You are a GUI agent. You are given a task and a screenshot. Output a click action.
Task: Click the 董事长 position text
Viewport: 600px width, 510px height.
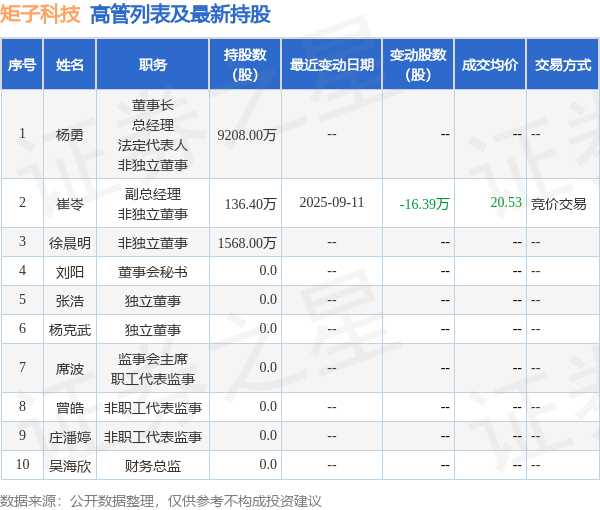[x=153, y=105]
